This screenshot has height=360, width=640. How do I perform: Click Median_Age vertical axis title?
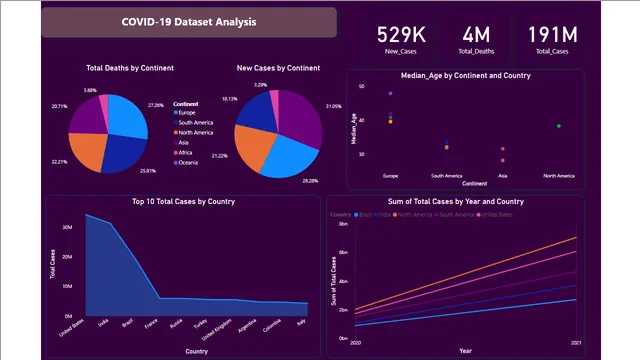[x=354, y=129]
